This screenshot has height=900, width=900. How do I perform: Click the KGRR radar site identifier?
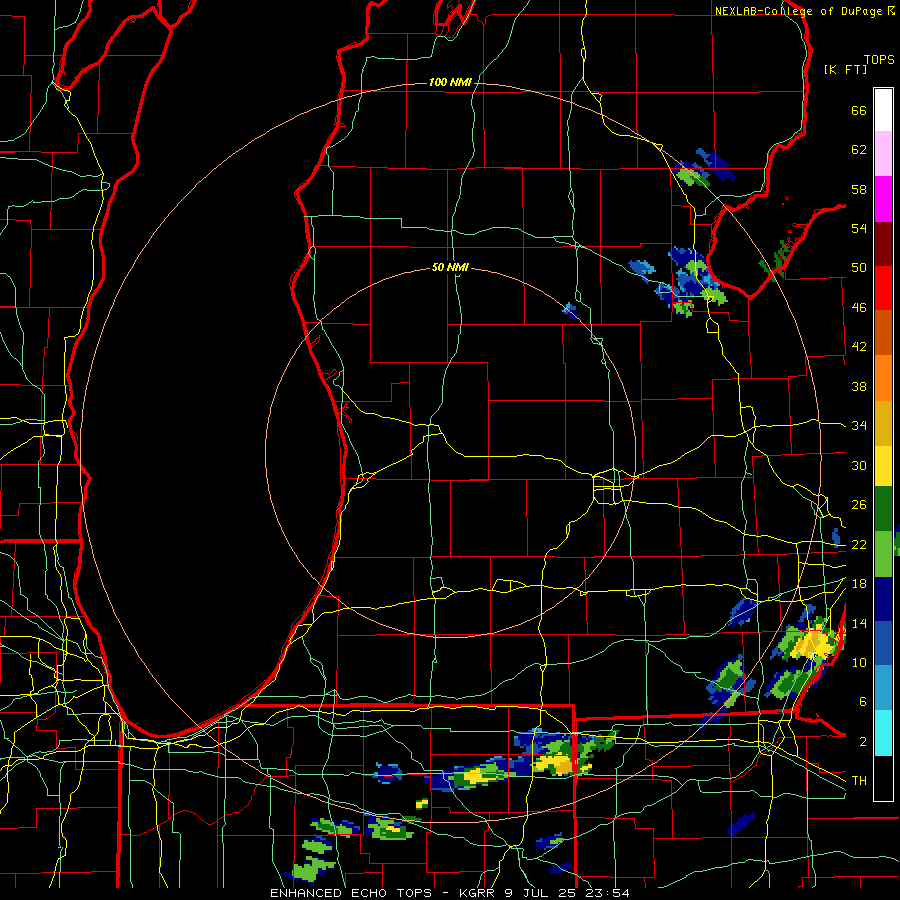pos(479,893)
